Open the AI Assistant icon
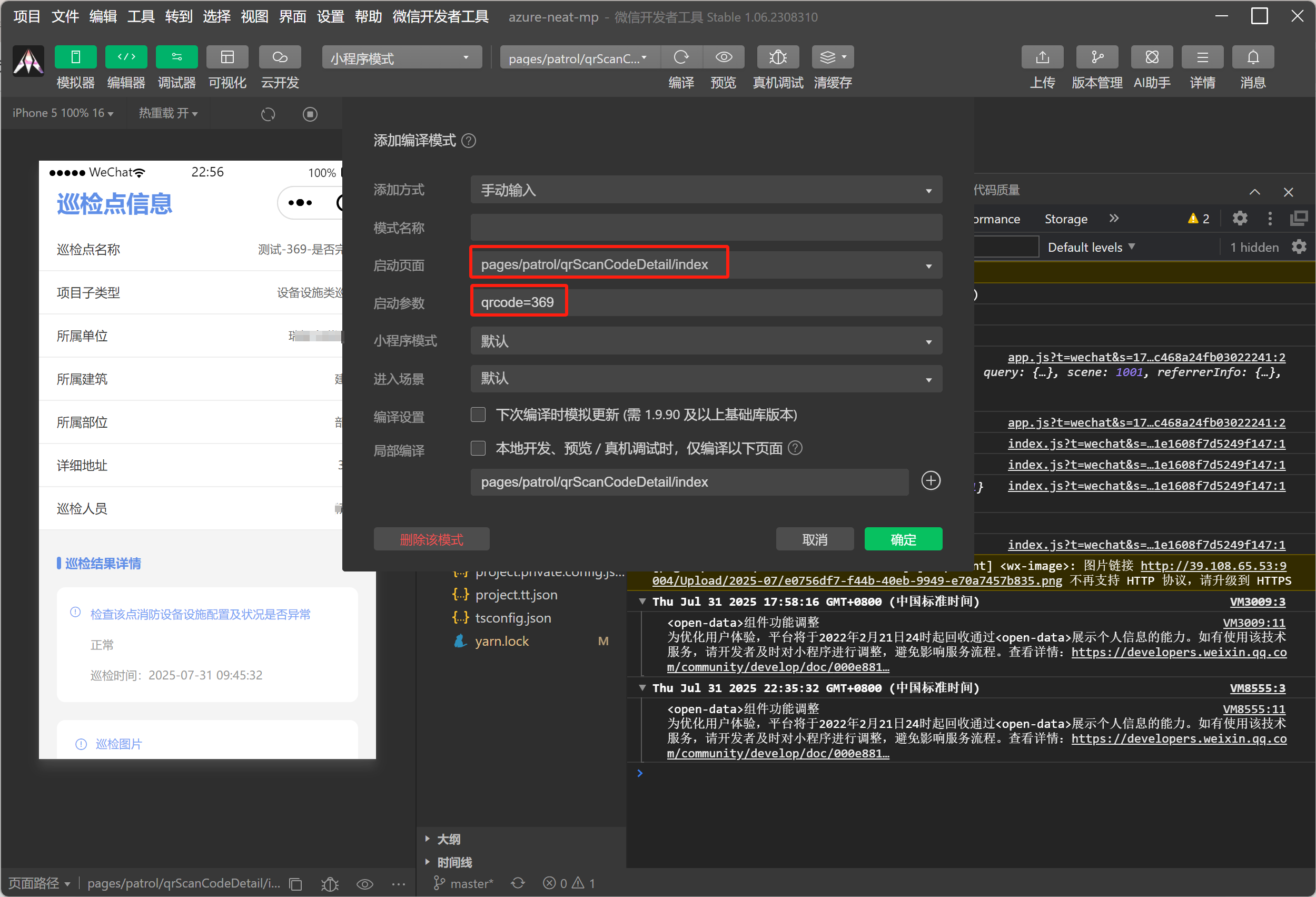This screenshot has height=897, width=1316. pyautogui.click(x=1151, y=57)
